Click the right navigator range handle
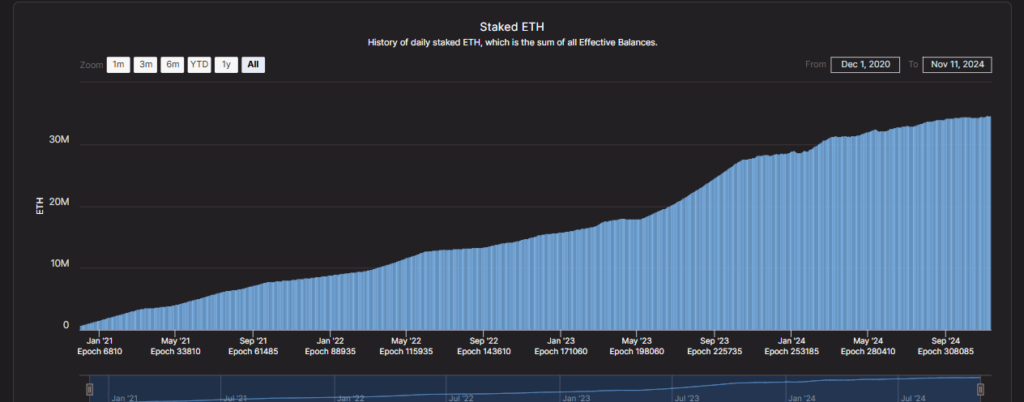 click(x=980, y=389)
